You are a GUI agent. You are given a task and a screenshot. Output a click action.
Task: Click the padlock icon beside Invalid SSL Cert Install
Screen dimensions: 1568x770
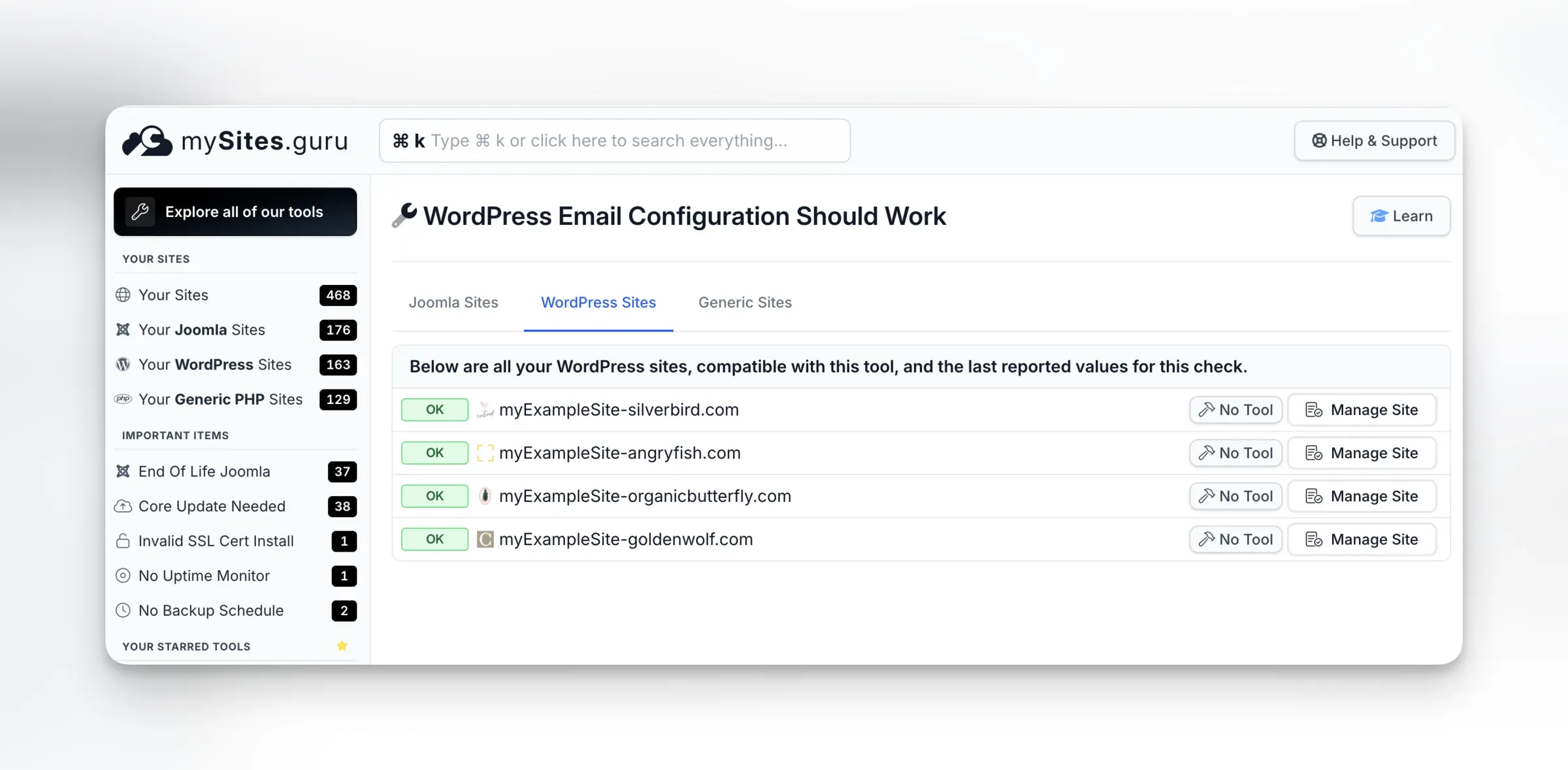click(123, 541)
